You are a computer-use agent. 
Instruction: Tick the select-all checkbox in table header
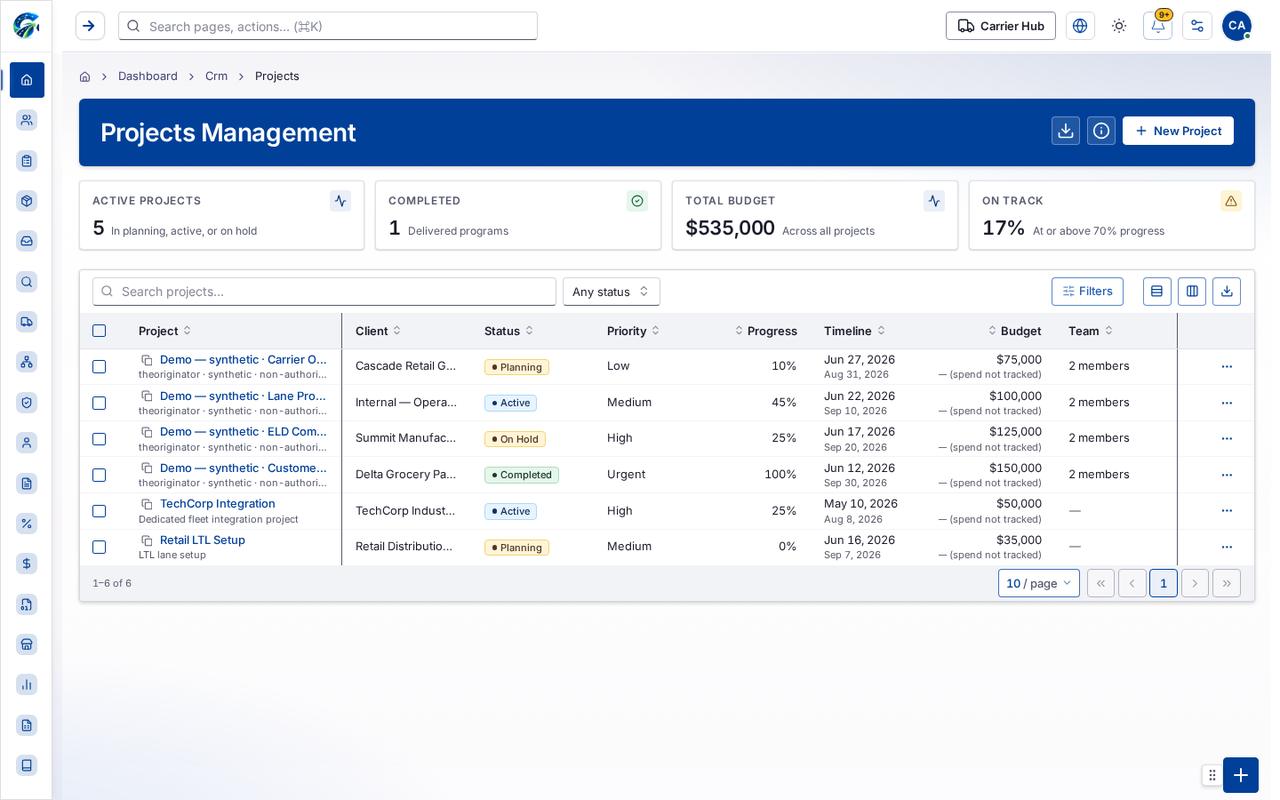point(99,331)
